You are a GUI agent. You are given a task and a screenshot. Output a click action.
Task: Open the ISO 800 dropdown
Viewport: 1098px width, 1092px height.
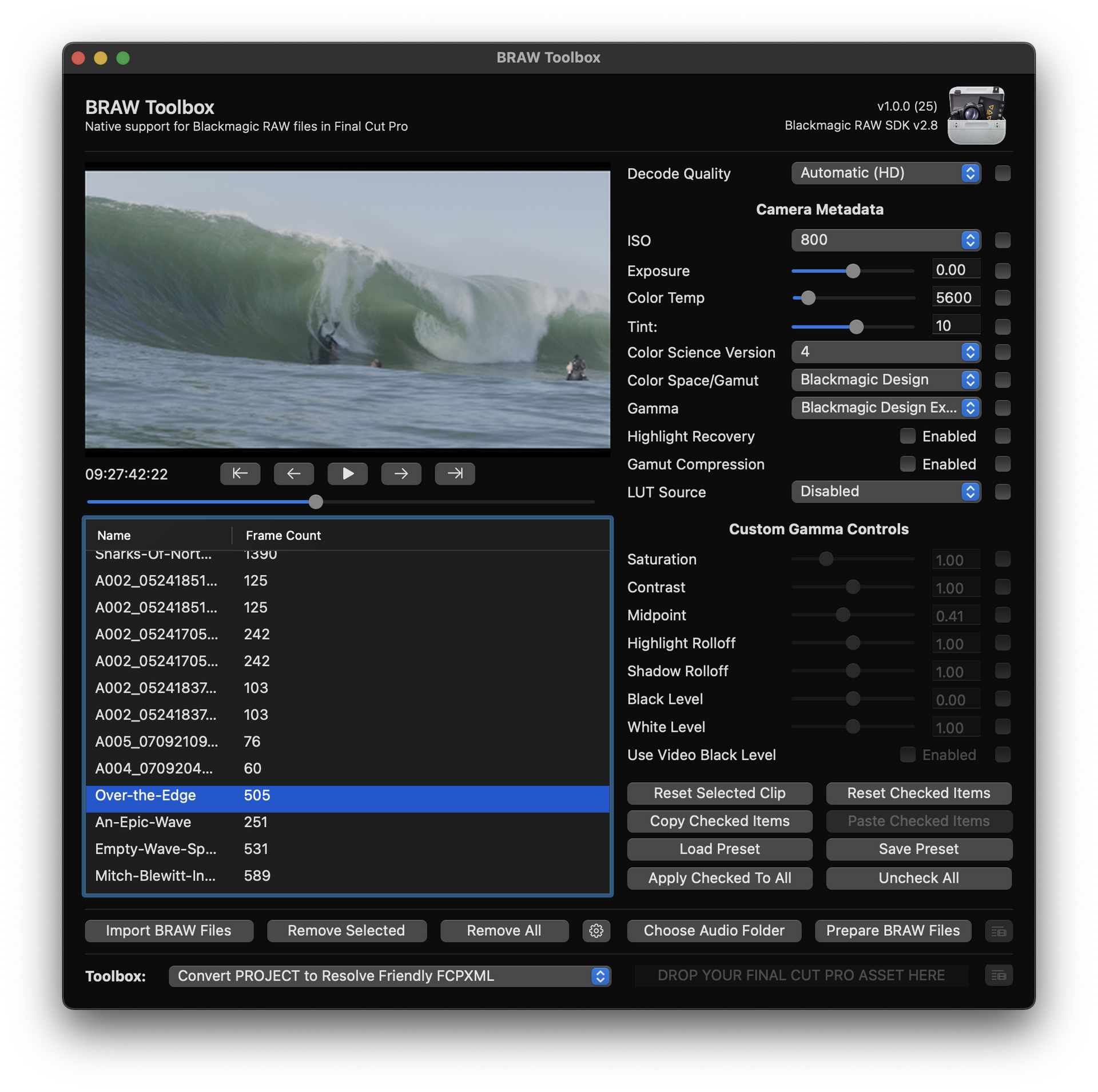886,240
